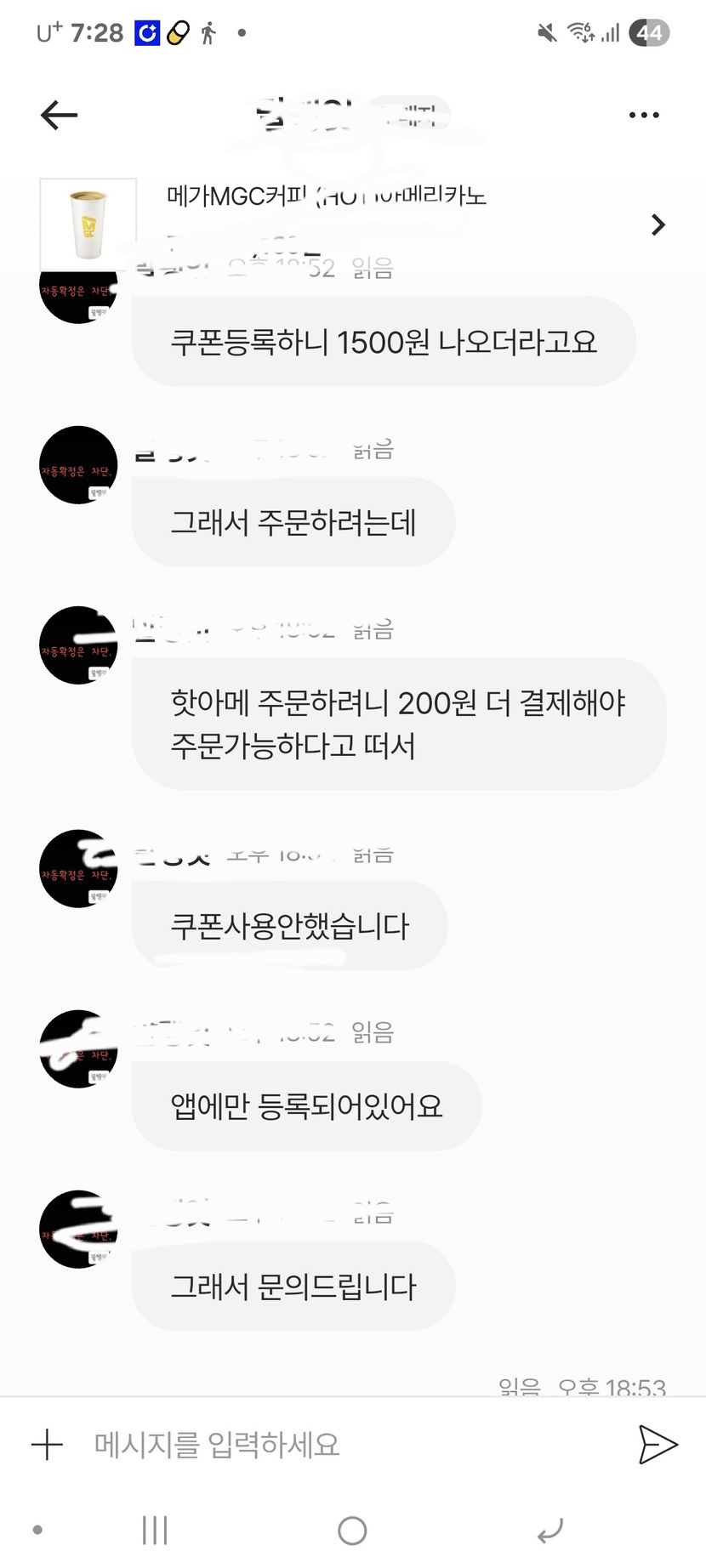Viewport: 706px width, 1568px height.
Task: Open sender avatar beside '앱에만 등록되어있어요' message
Action: (78, 1049)
